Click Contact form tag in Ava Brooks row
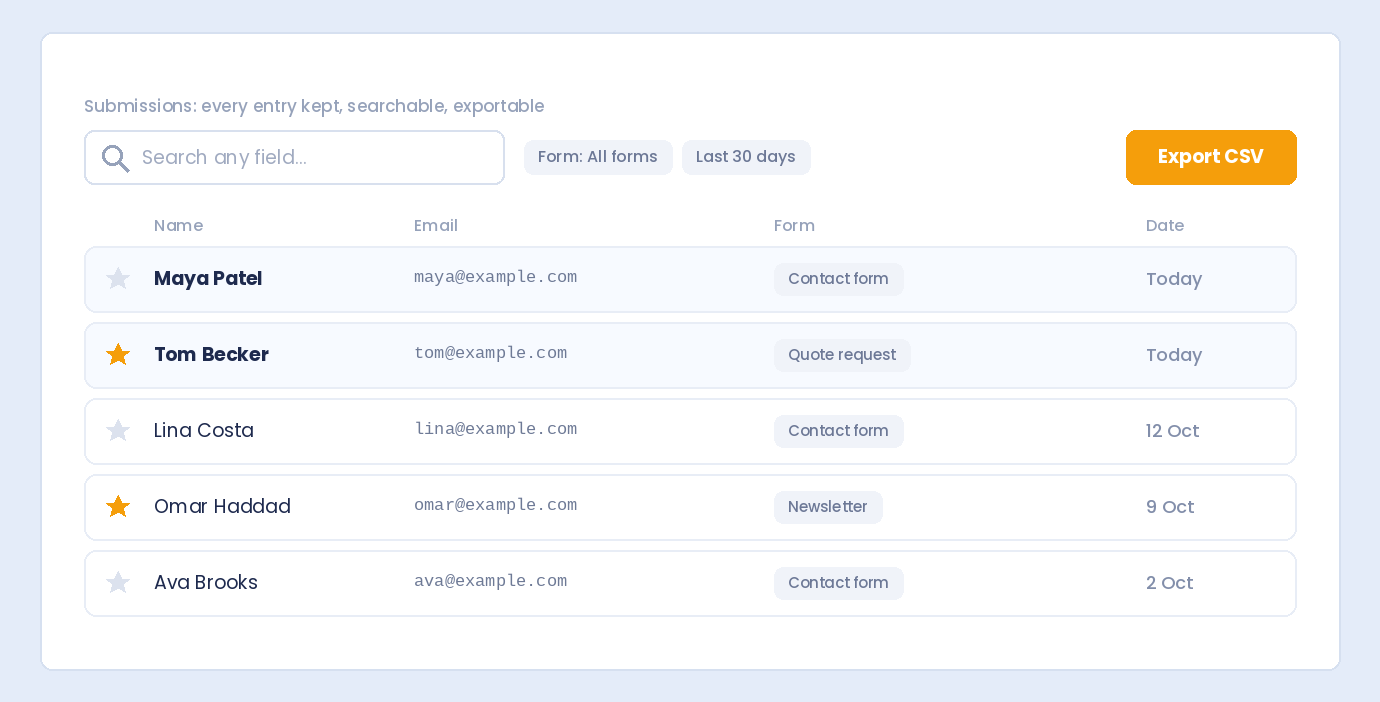The height and width of the screenshot is (702, 1380). [838, 583]
